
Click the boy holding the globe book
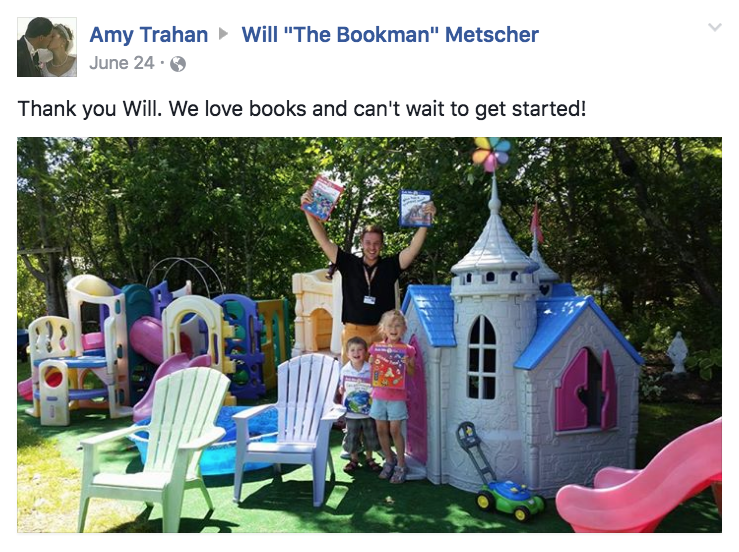358,403
